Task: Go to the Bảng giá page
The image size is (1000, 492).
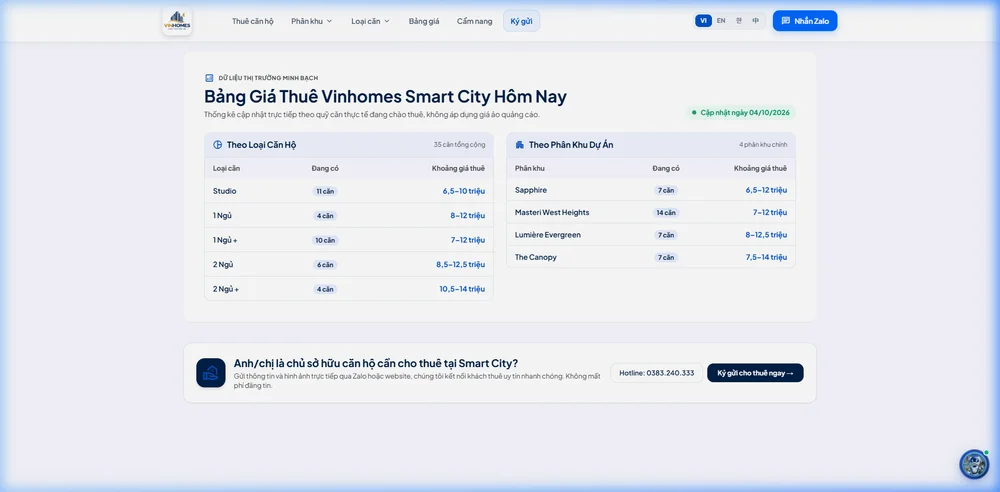Action: coord(424,21)
